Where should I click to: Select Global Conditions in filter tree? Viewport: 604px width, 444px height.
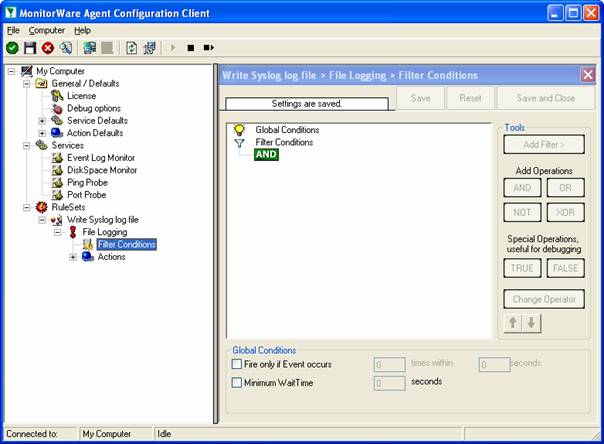click(x=287, y=130)
